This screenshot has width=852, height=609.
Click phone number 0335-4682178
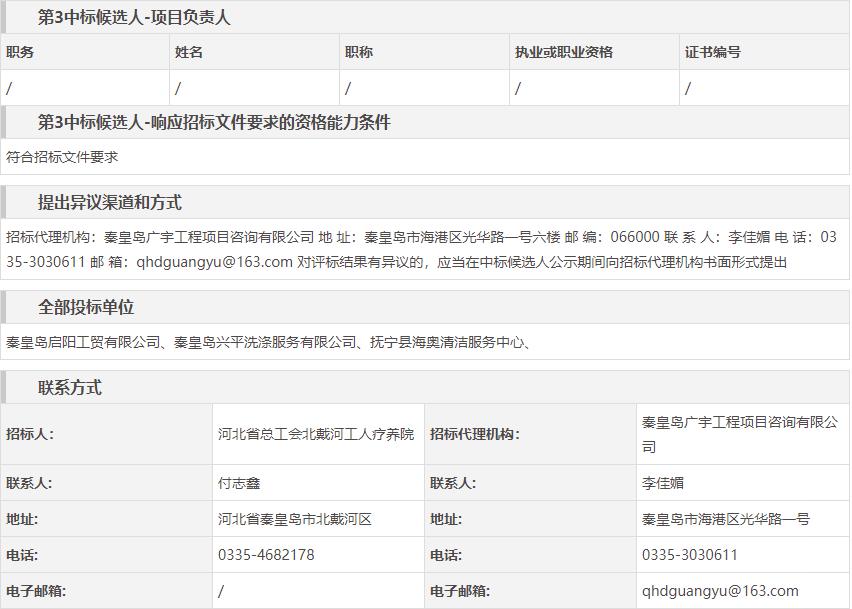266,555
